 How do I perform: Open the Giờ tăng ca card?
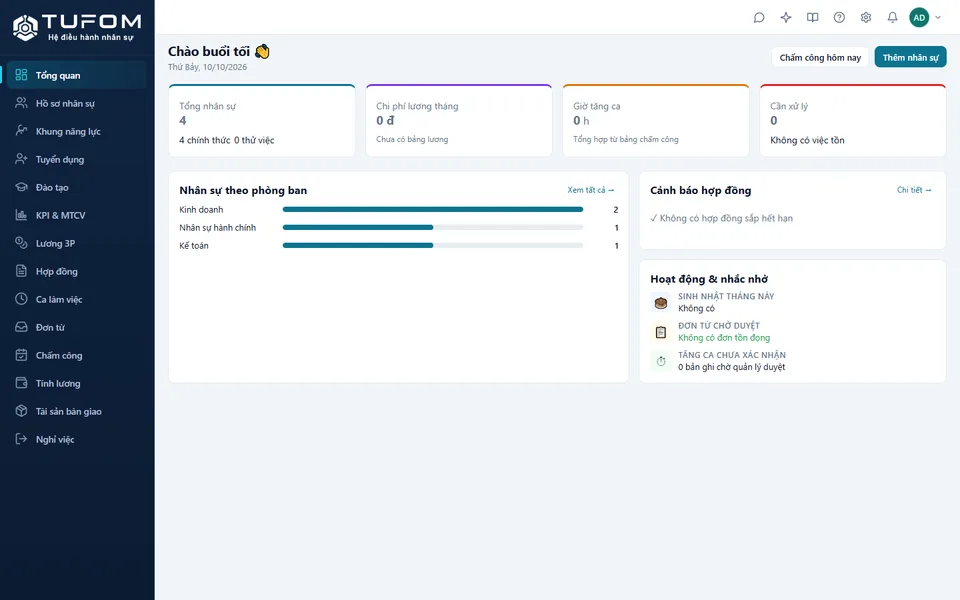(x=656, y=121)
